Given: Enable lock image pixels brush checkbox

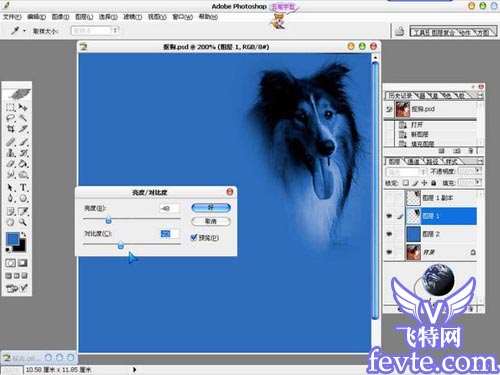Looking at the screenshot, I should pos(415,183).
